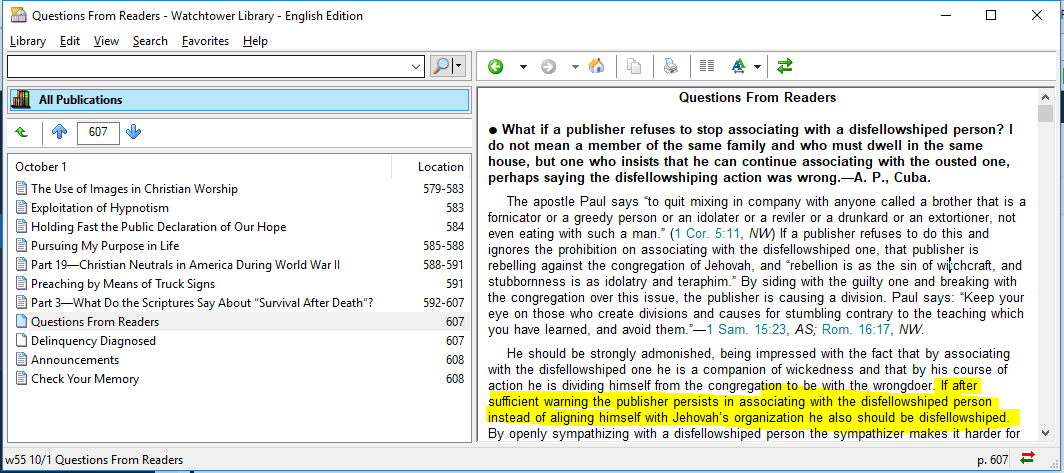The height and width of the screenshot is (473, 1064).
Task: Click the page number field showing 607
Action: coord(98,132)
